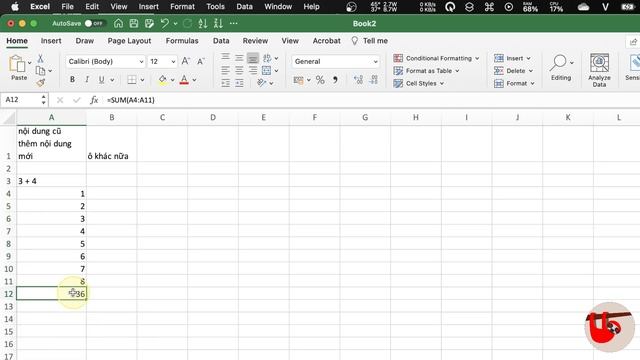Click the Home house icon in title bar
The image size is (640, 360).
coord(118,23)
